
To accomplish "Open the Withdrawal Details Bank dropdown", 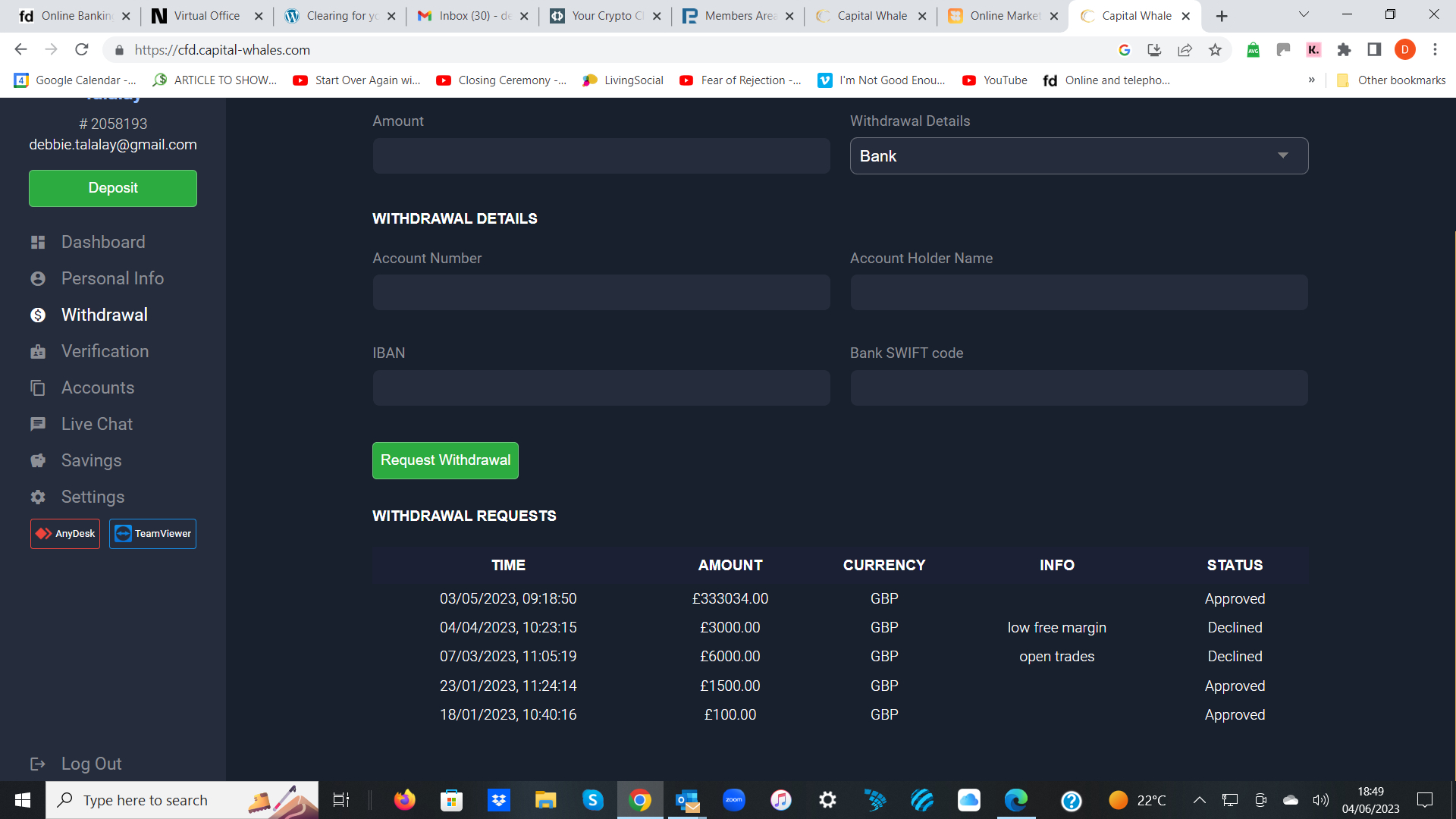I will 1078,155.
